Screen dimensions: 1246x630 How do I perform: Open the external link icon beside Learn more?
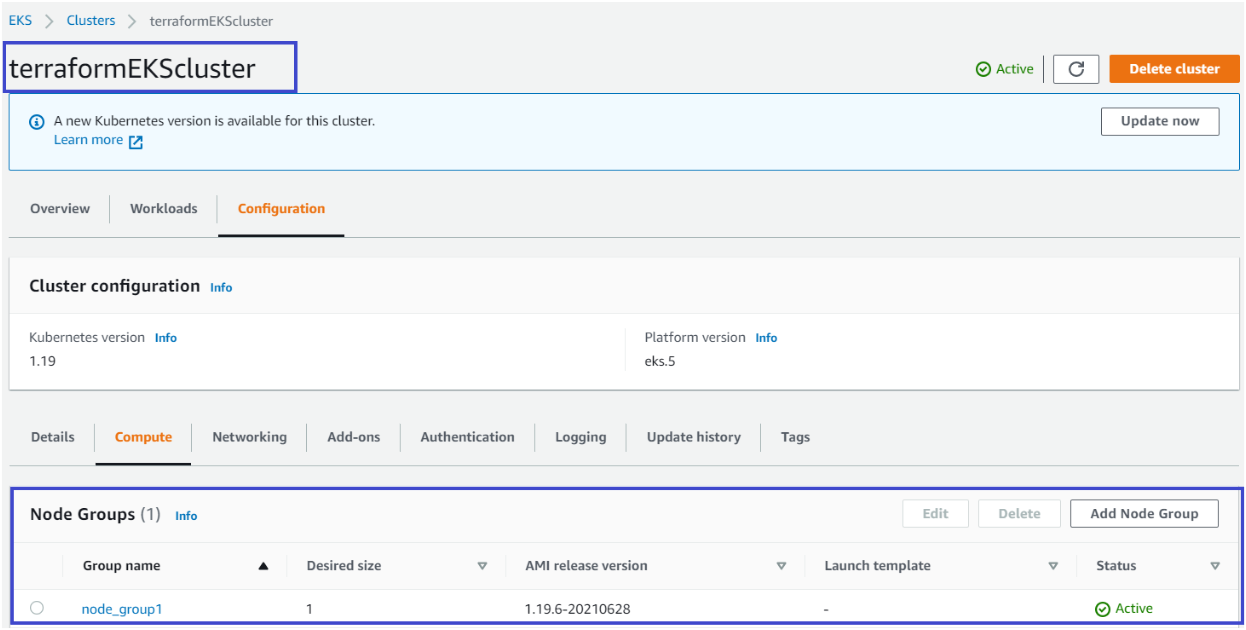tap(136, 141)
